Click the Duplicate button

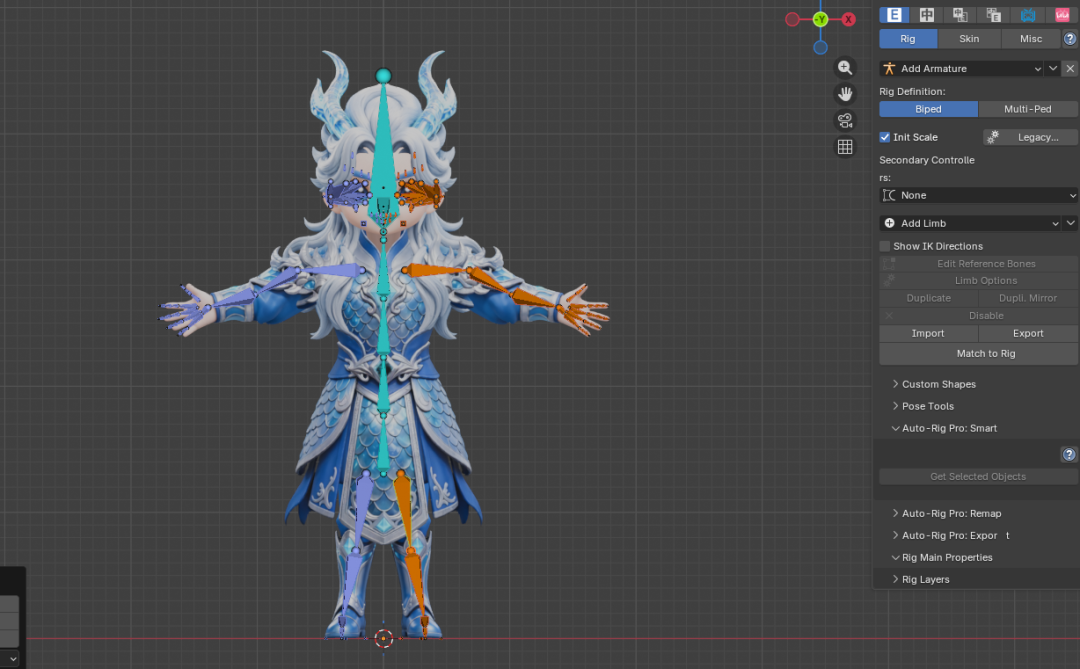pyautogui.click(x=928, y=298)
